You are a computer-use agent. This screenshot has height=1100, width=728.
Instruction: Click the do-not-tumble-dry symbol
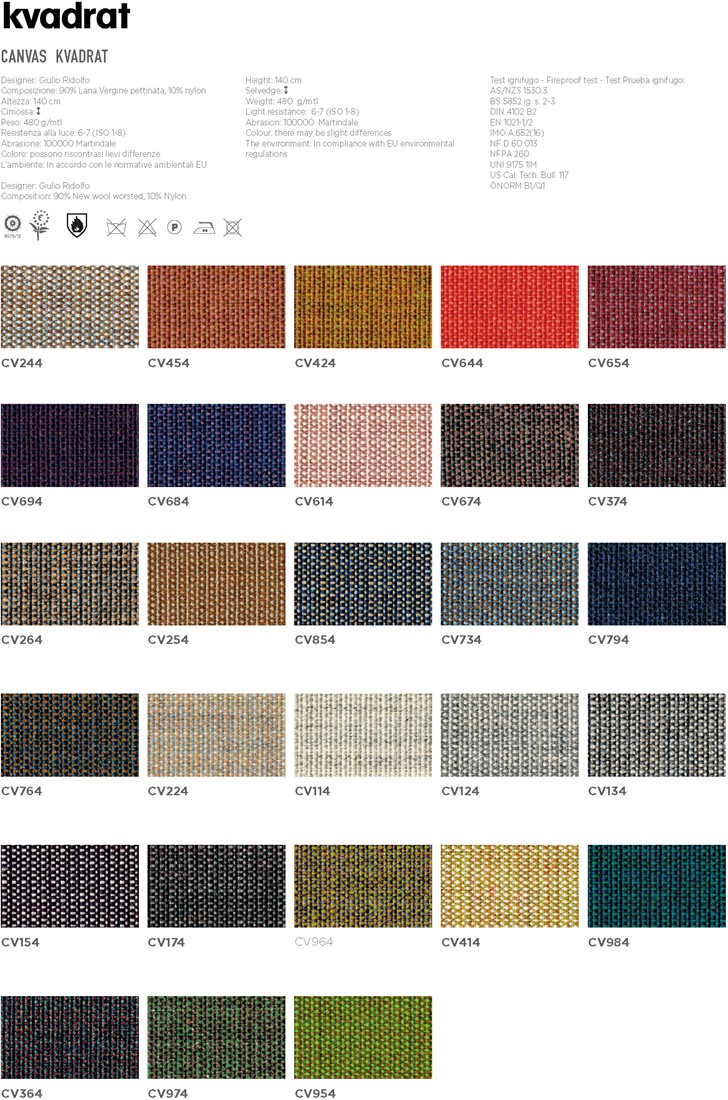coord(233,227)
